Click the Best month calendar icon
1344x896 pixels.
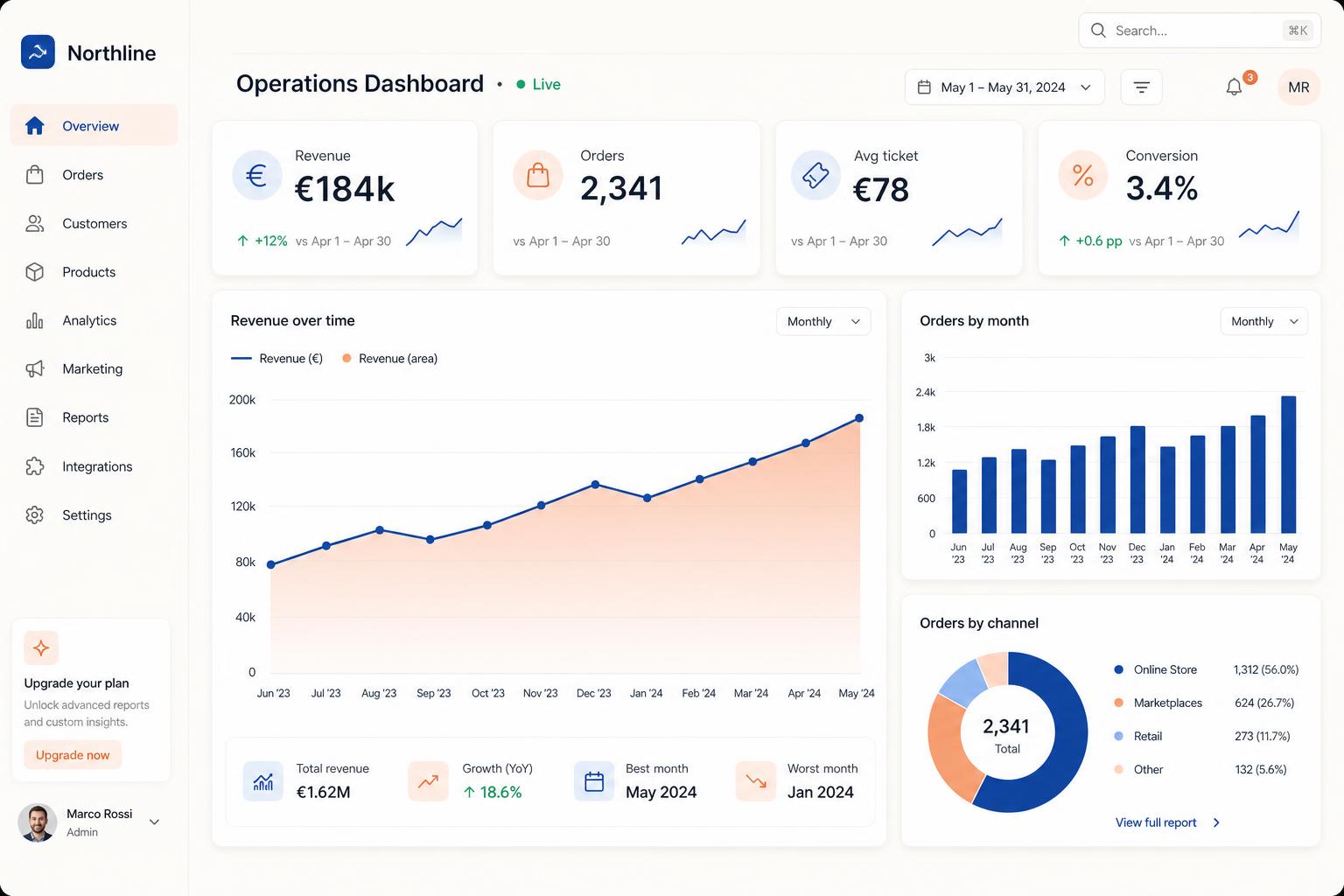[x=594, y=781]
